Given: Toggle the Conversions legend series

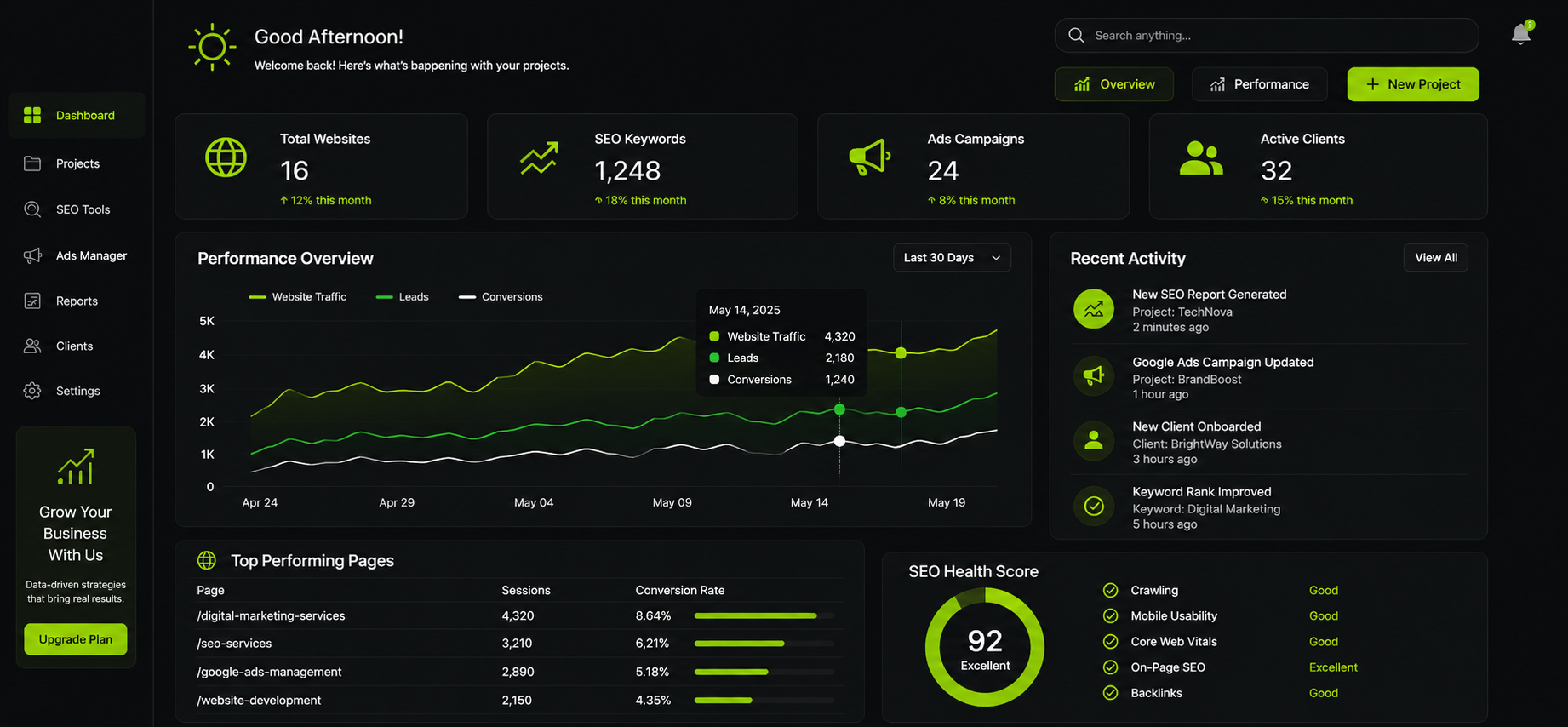Looking at the screenshot, I should click(x=501, y=297).
